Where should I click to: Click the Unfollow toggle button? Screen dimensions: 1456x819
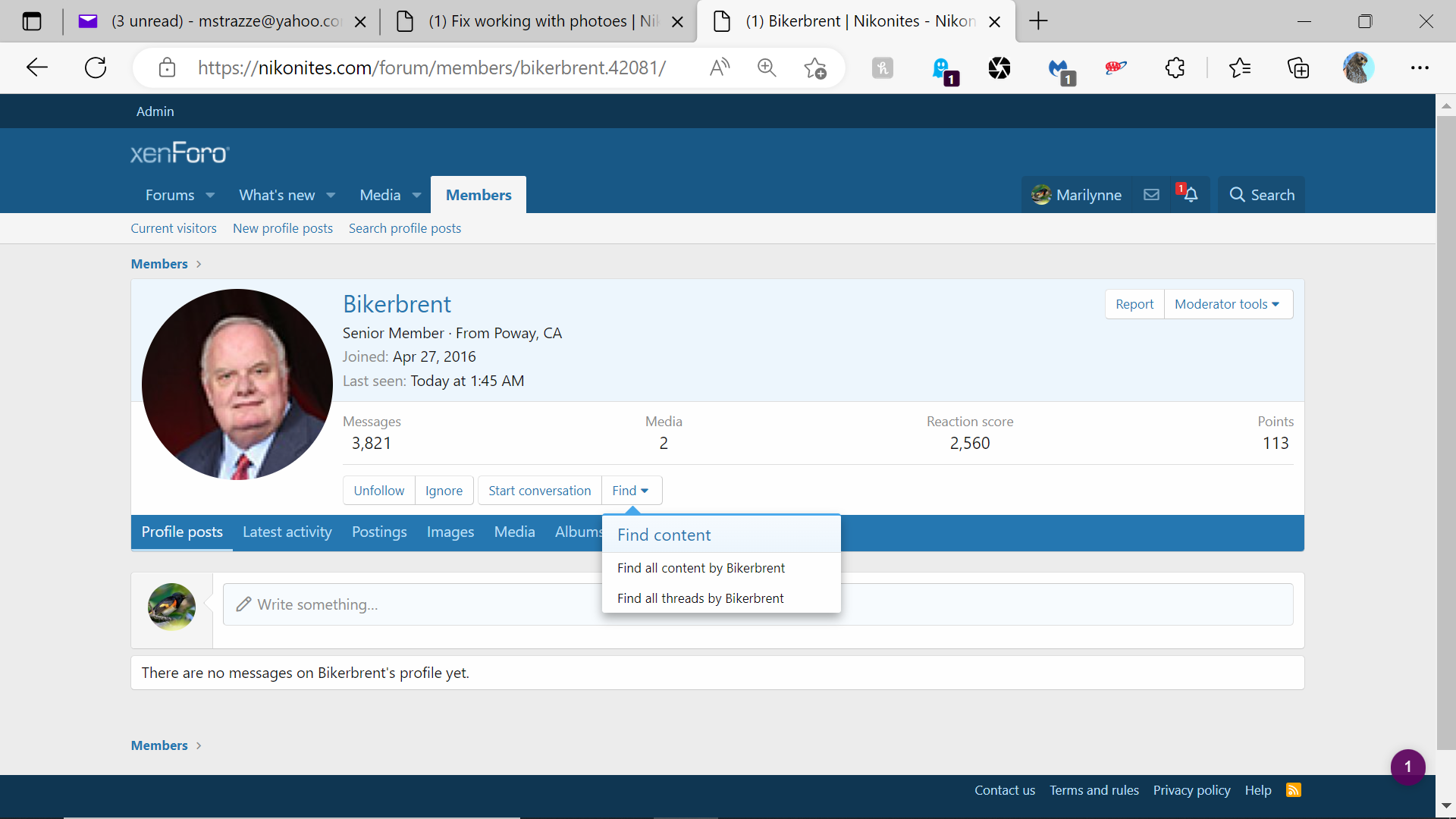378,491
